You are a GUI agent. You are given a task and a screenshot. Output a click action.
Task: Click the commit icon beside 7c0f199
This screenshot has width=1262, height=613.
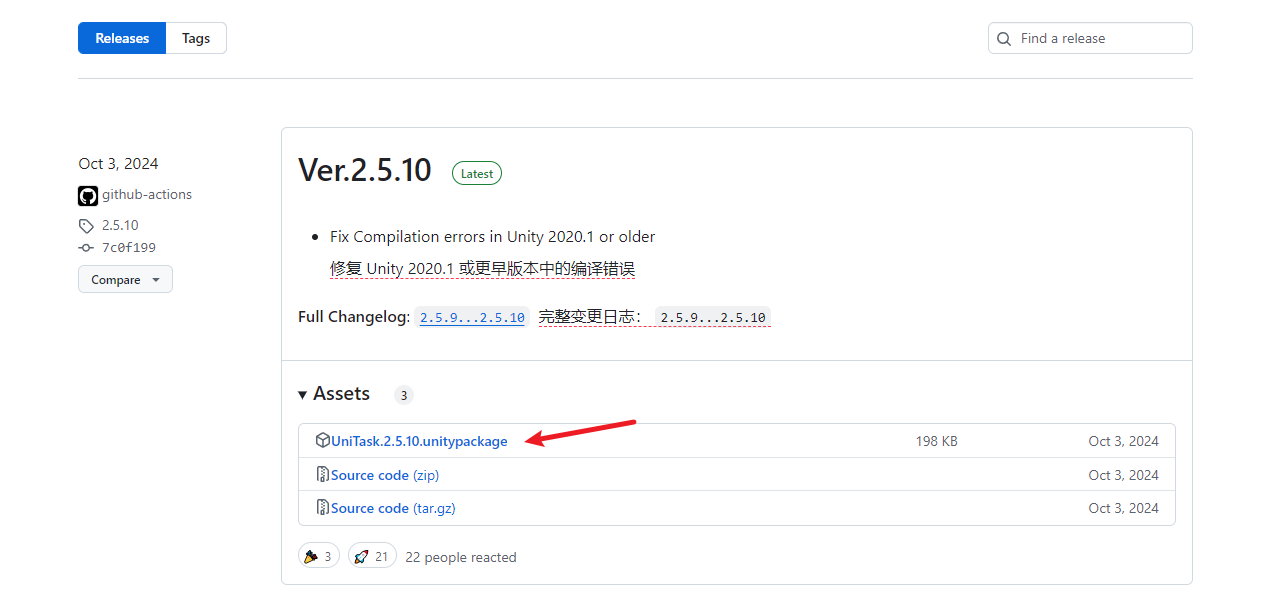pyautogui.click(x=86, y=248)
